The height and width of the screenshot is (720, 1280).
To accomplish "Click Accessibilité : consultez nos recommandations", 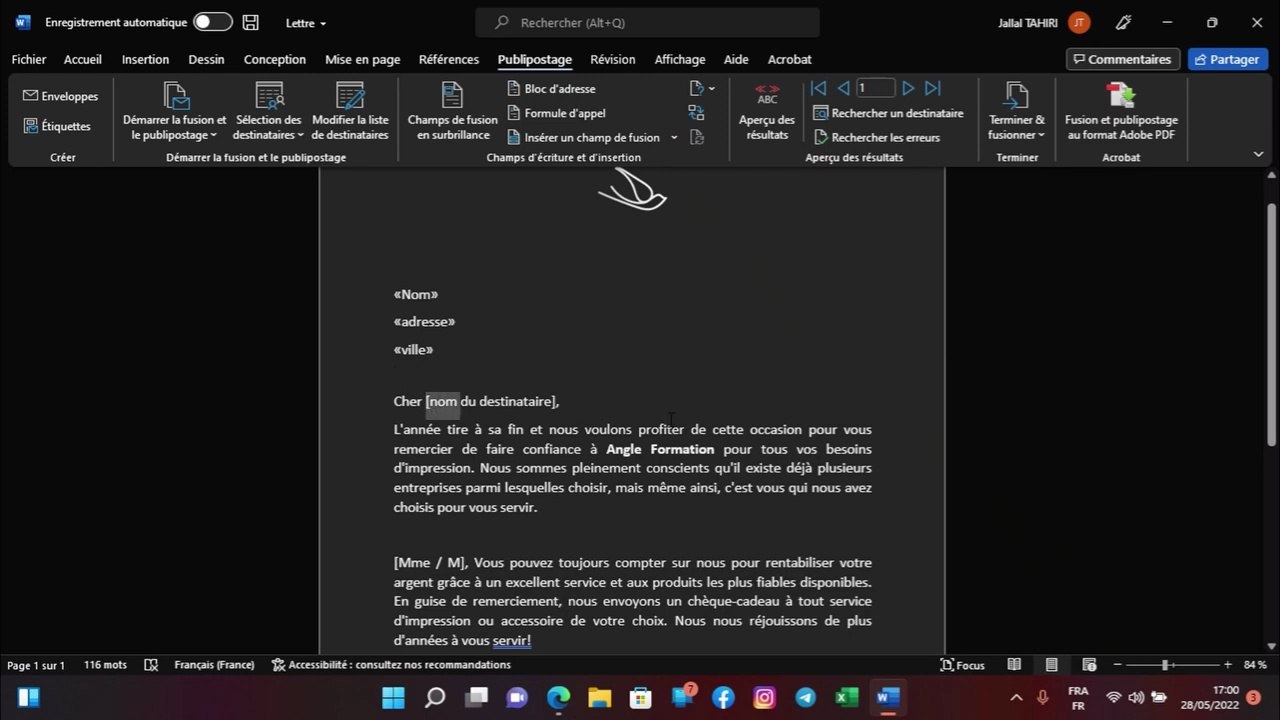I will click(x=392, y=665).
